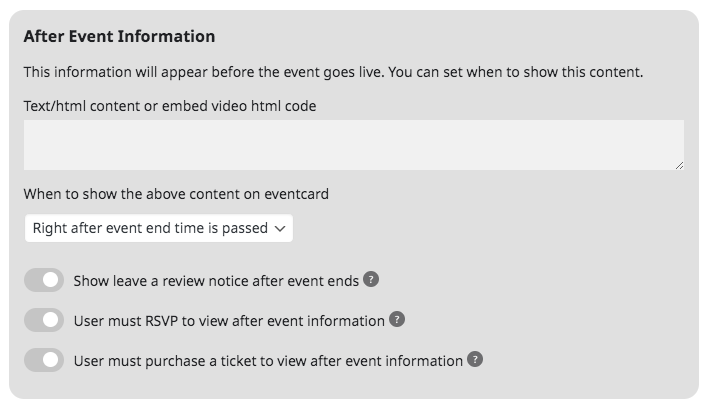Click the white knob of the review notice switch
The width and height of the screenshot is (709, 410).
(x=50, y=280)
